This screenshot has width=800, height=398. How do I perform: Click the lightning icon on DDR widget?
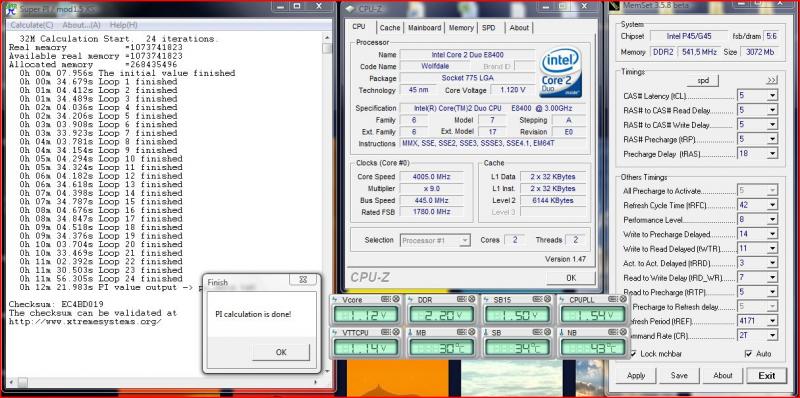pos(411,300)
